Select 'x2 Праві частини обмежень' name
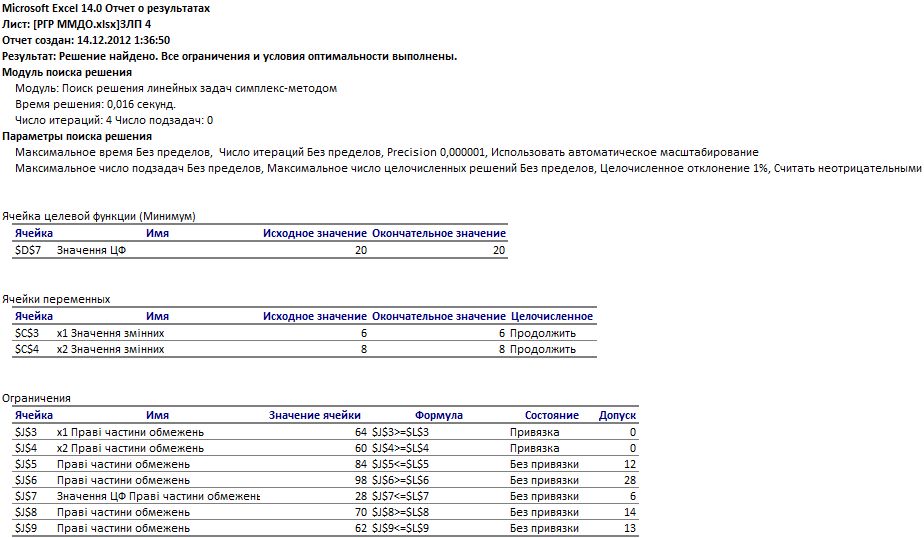924x538 pixels. (130, 448)
